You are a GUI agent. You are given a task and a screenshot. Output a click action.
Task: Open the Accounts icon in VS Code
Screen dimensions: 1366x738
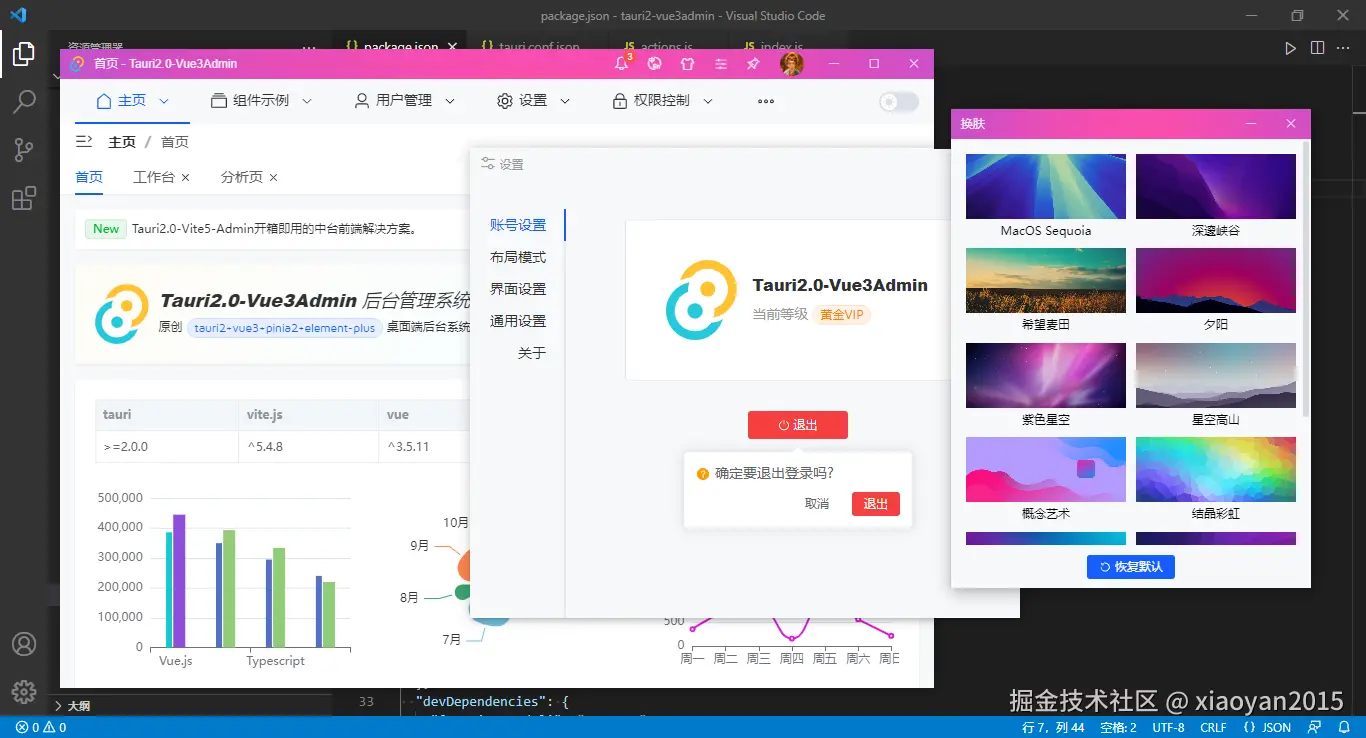(24, 644)
